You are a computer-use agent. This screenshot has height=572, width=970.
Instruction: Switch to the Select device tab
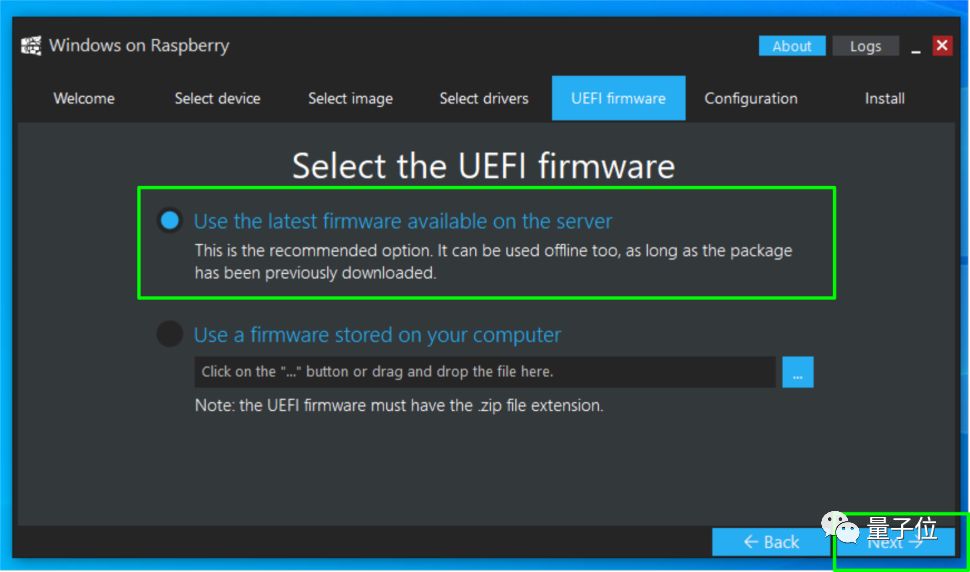click(217, 98)
